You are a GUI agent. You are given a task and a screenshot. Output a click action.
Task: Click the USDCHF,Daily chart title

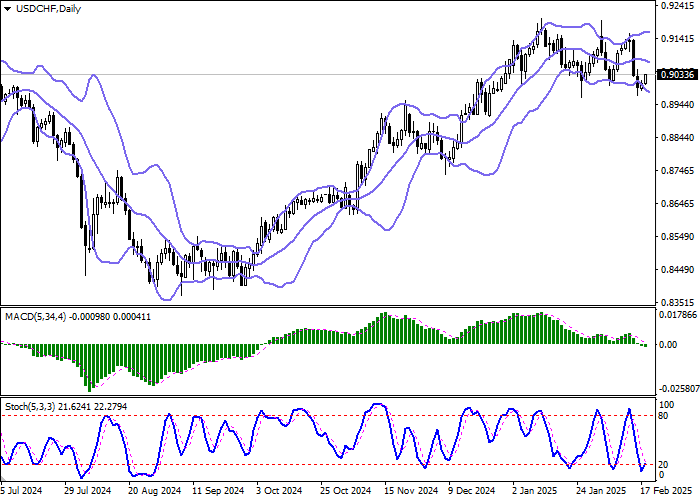43,9
